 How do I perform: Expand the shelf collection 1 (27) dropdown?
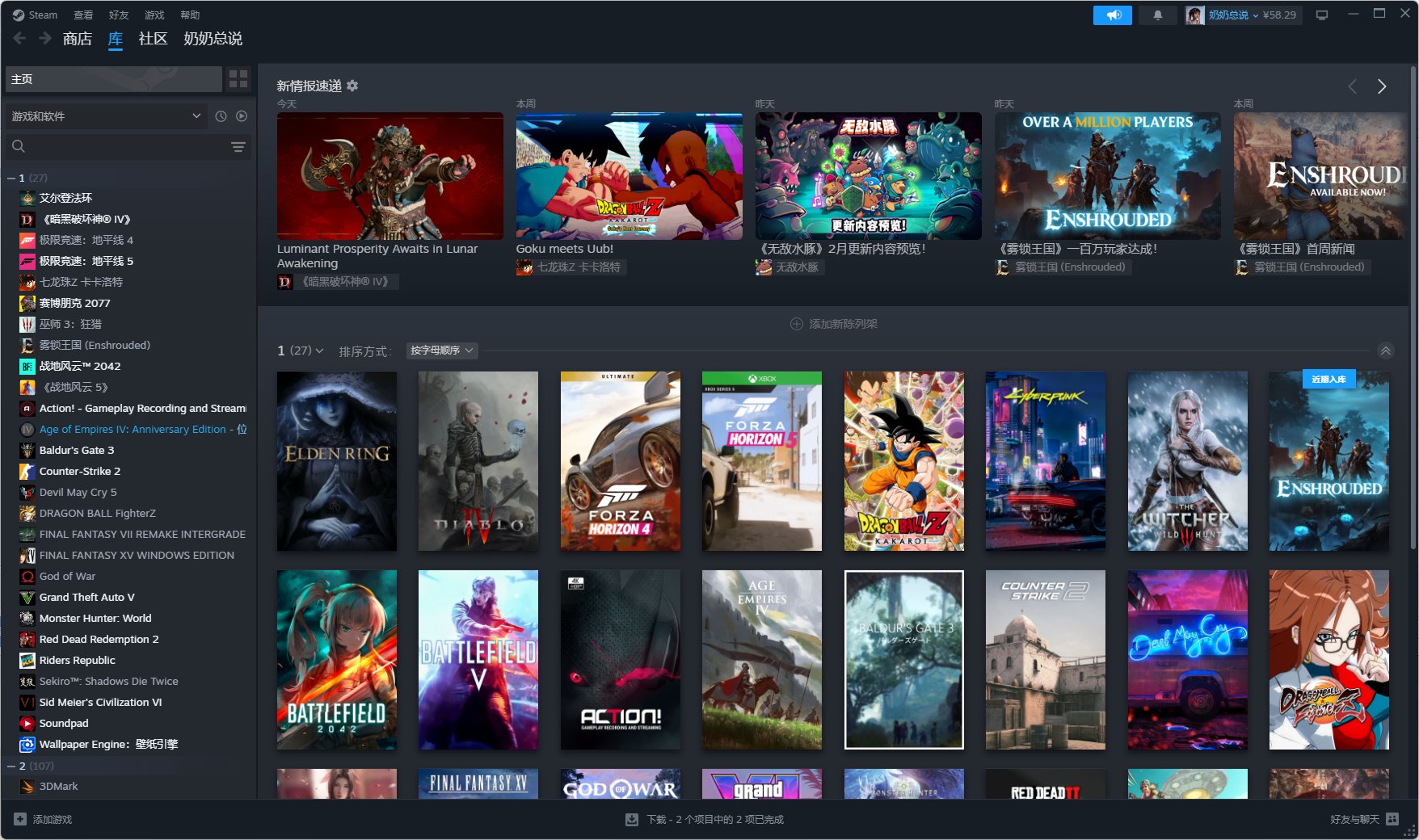pyautogui.click(x=300, y=351)
